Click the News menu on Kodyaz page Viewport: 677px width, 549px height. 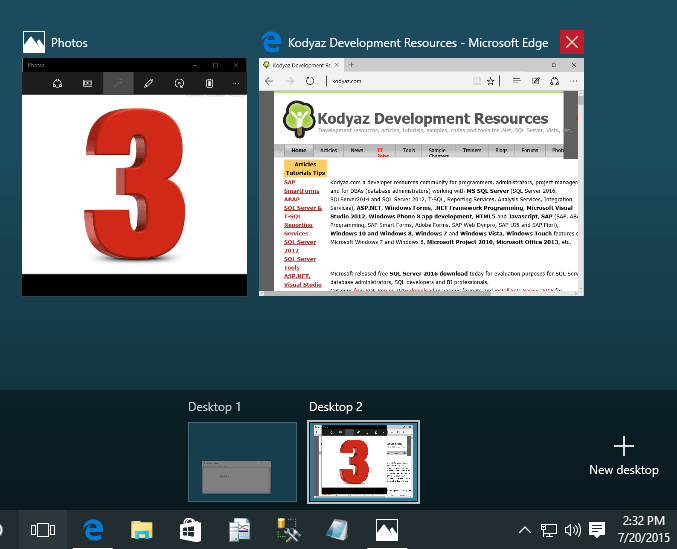point(357,150)
